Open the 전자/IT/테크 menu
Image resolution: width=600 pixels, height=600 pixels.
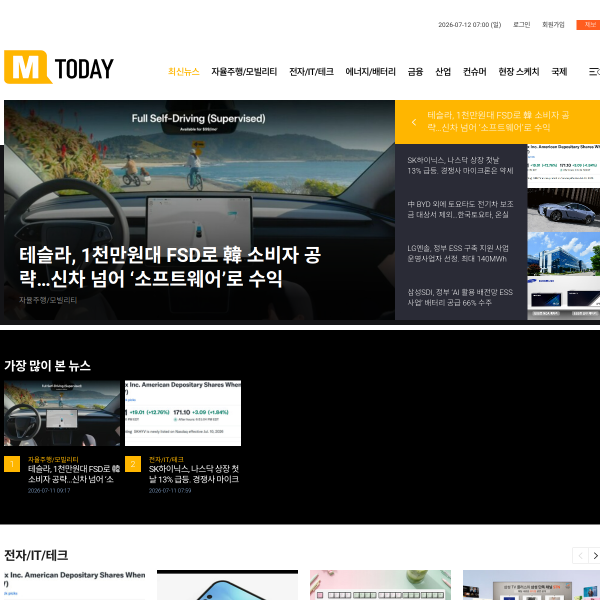pyautogui.click(x=311, y=72)
